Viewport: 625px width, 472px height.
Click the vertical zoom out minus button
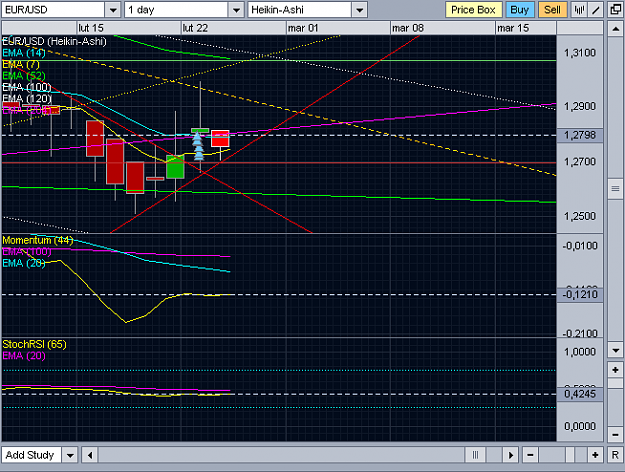(615, 434)
